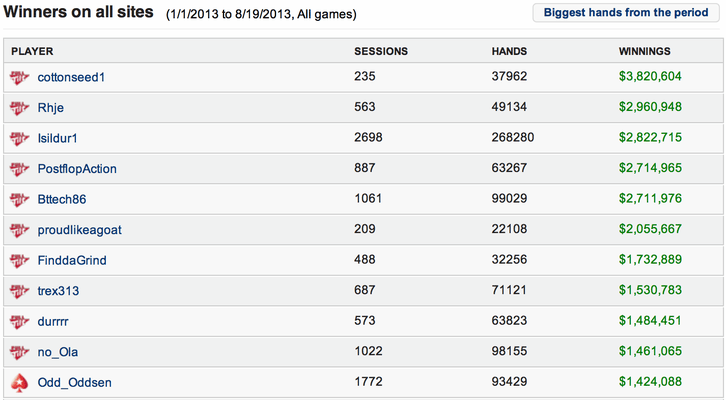Click site icon next to proudlikeagoat

pyautogui.click(x=19, y=230)
